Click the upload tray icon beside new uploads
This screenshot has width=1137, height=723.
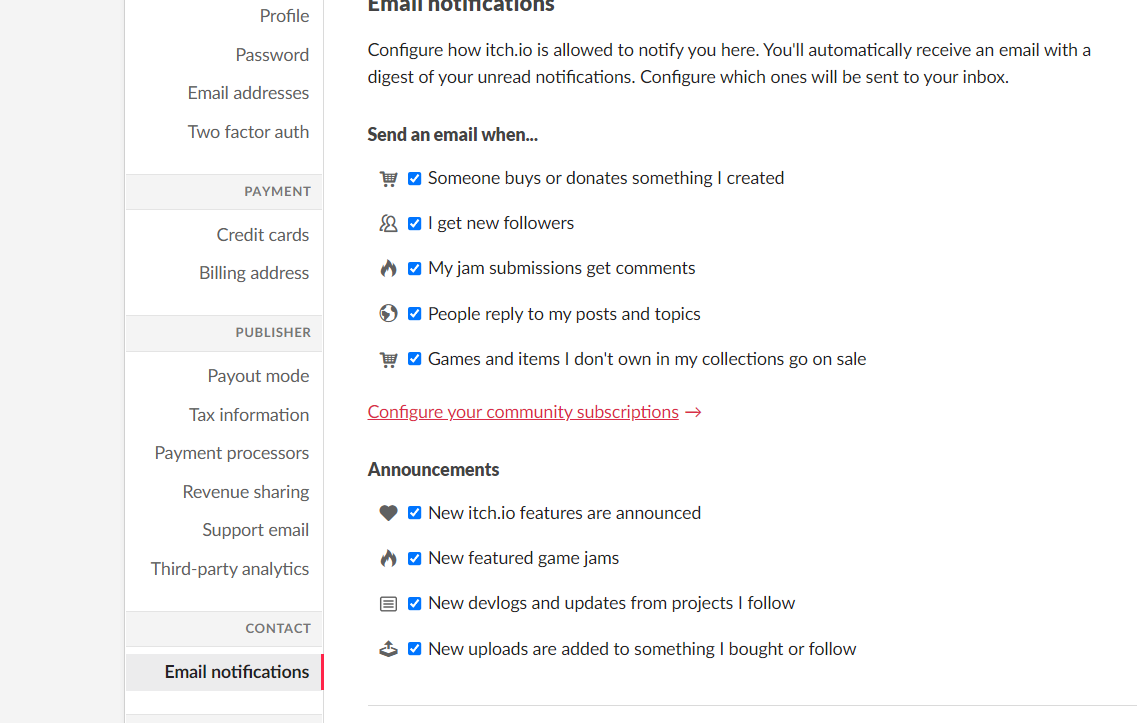tap(389, 649)
